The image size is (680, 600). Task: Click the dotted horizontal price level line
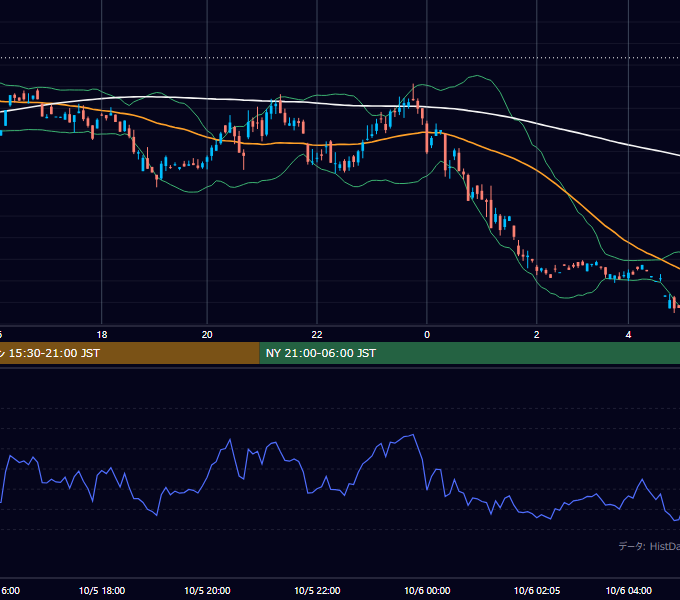(x=340, y=57)
